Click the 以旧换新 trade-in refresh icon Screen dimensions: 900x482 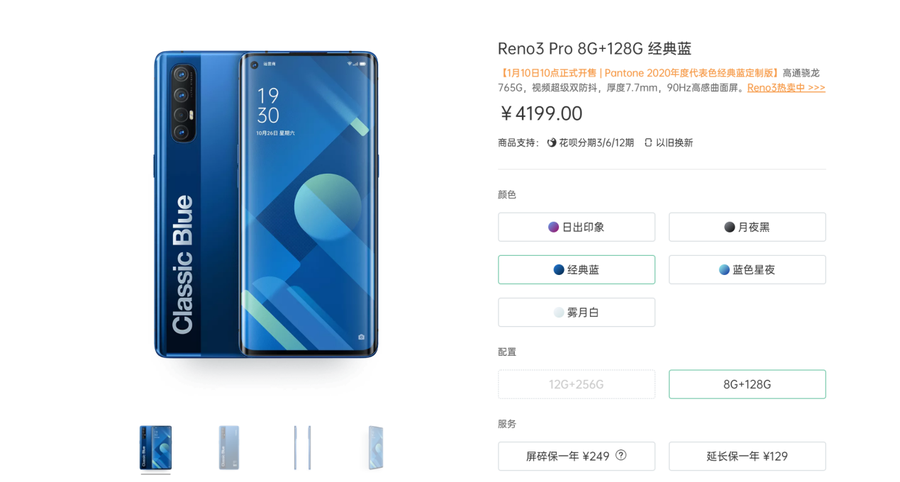click(648, 143)
